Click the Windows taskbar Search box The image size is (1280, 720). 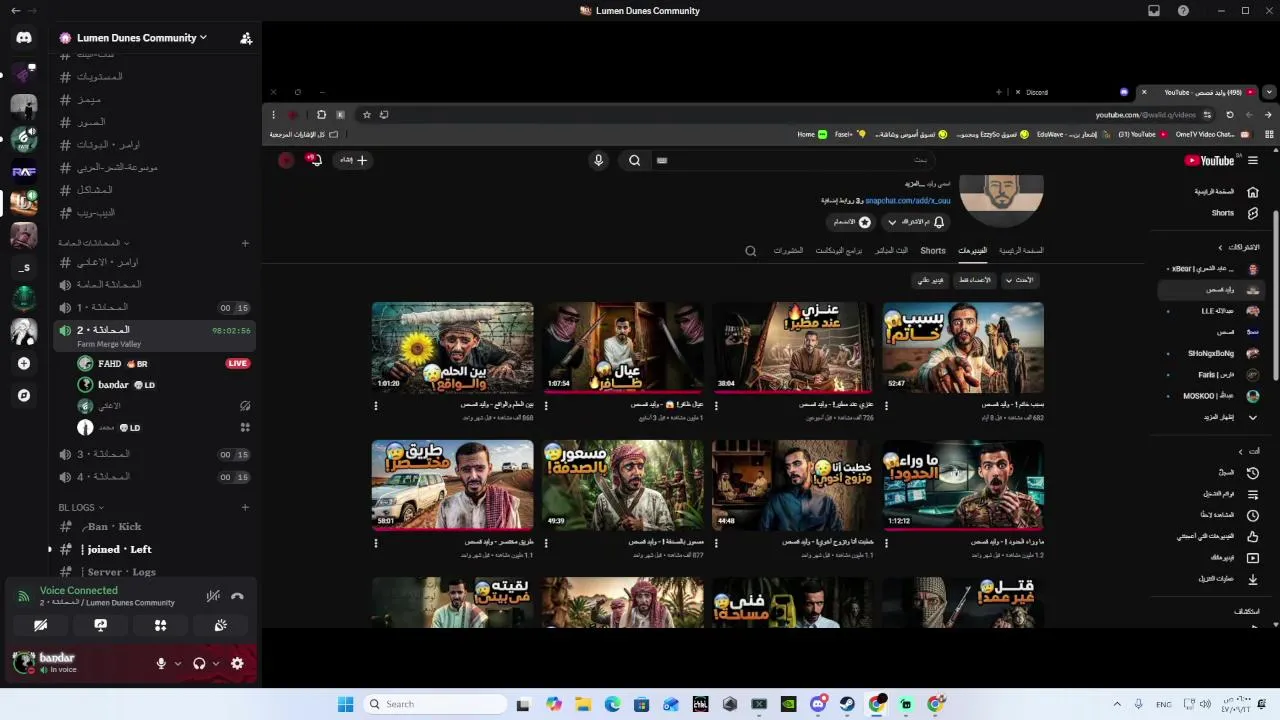[x=433, y=704]
